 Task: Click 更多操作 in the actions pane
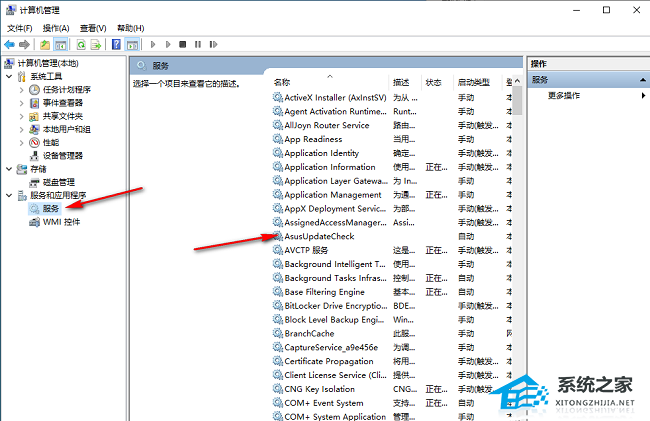pos(565,96)
